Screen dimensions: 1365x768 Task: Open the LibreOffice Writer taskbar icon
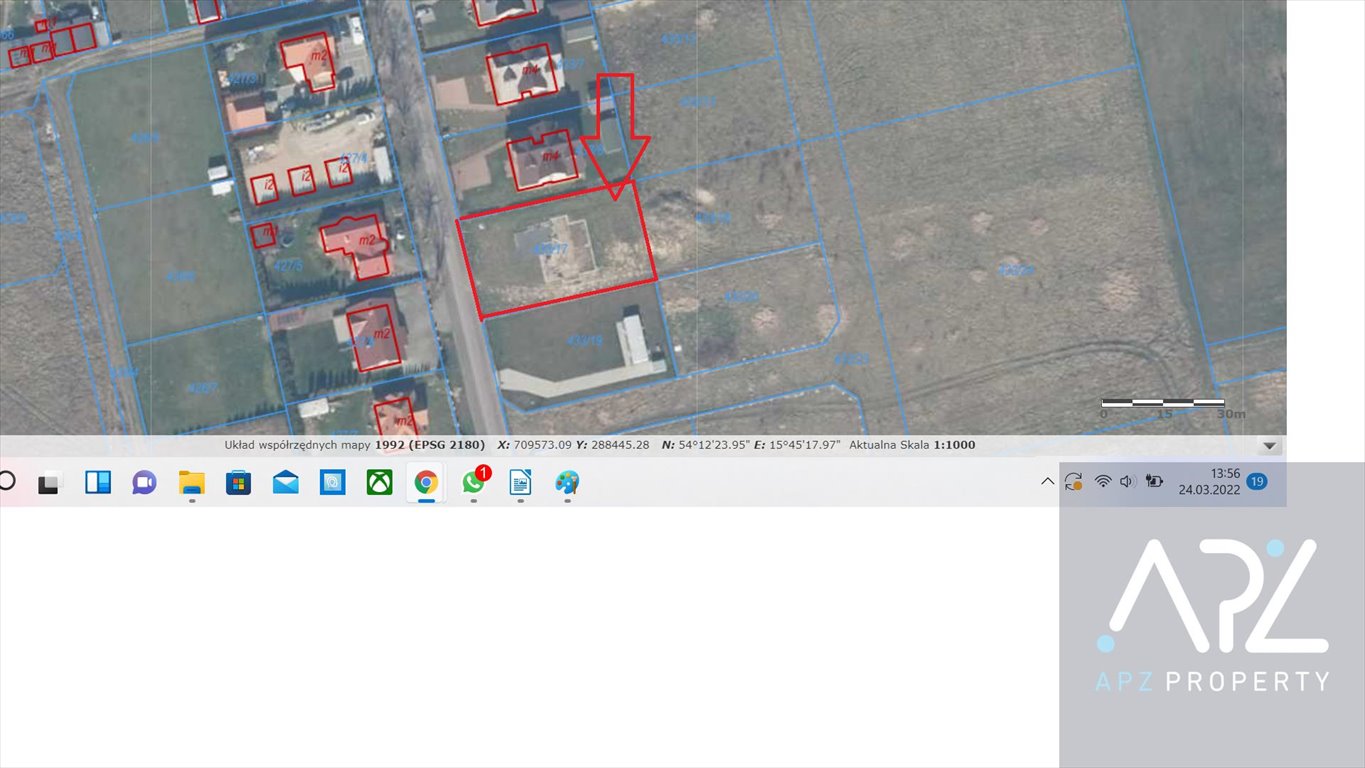click(x=520, y=483)
